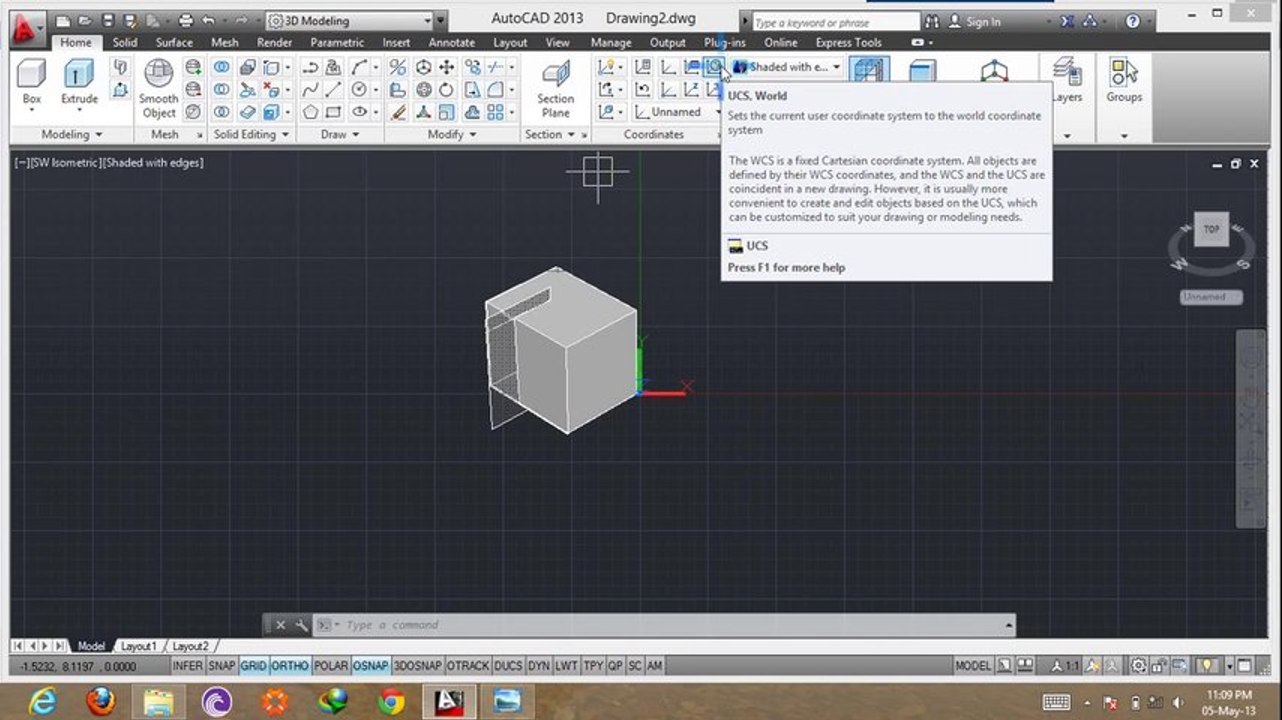Toggle SNAP mode in status bar
This screenshot has width=1282, height=720.
pos(221,666)
